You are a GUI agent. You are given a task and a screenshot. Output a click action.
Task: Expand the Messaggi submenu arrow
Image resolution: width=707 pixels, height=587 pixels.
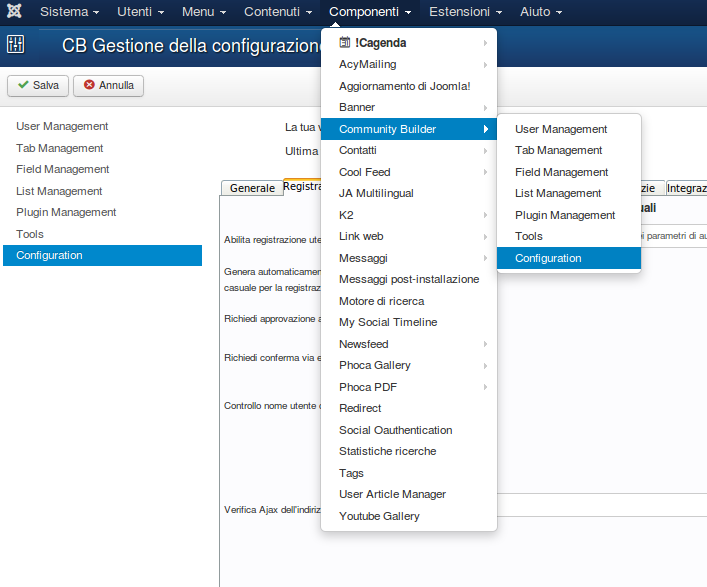485,258
